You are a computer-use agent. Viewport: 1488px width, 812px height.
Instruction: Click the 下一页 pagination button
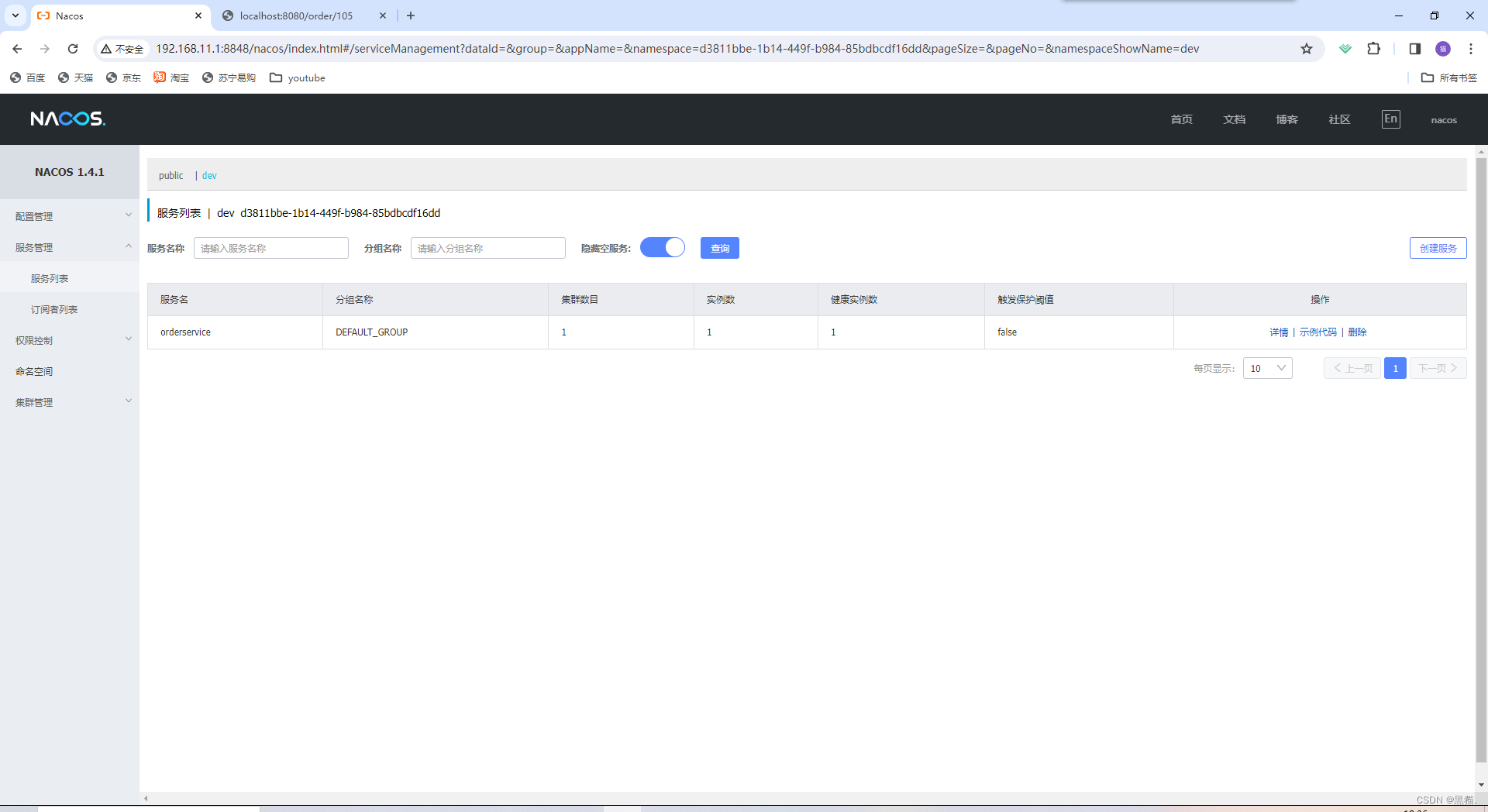coord(1438,368)
